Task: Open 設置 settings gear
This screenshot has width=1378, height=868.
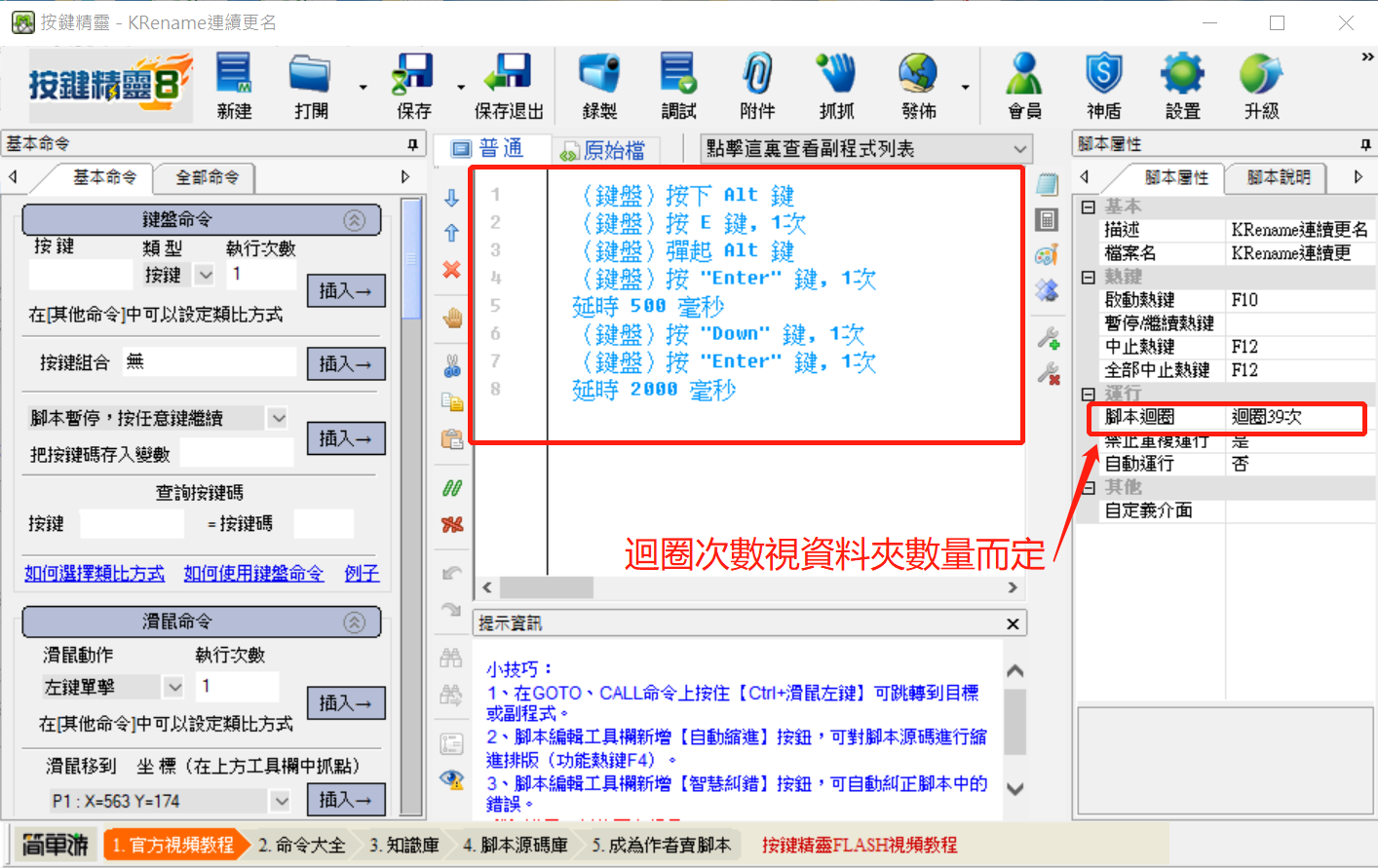Action: click(x=1183, y=86)
